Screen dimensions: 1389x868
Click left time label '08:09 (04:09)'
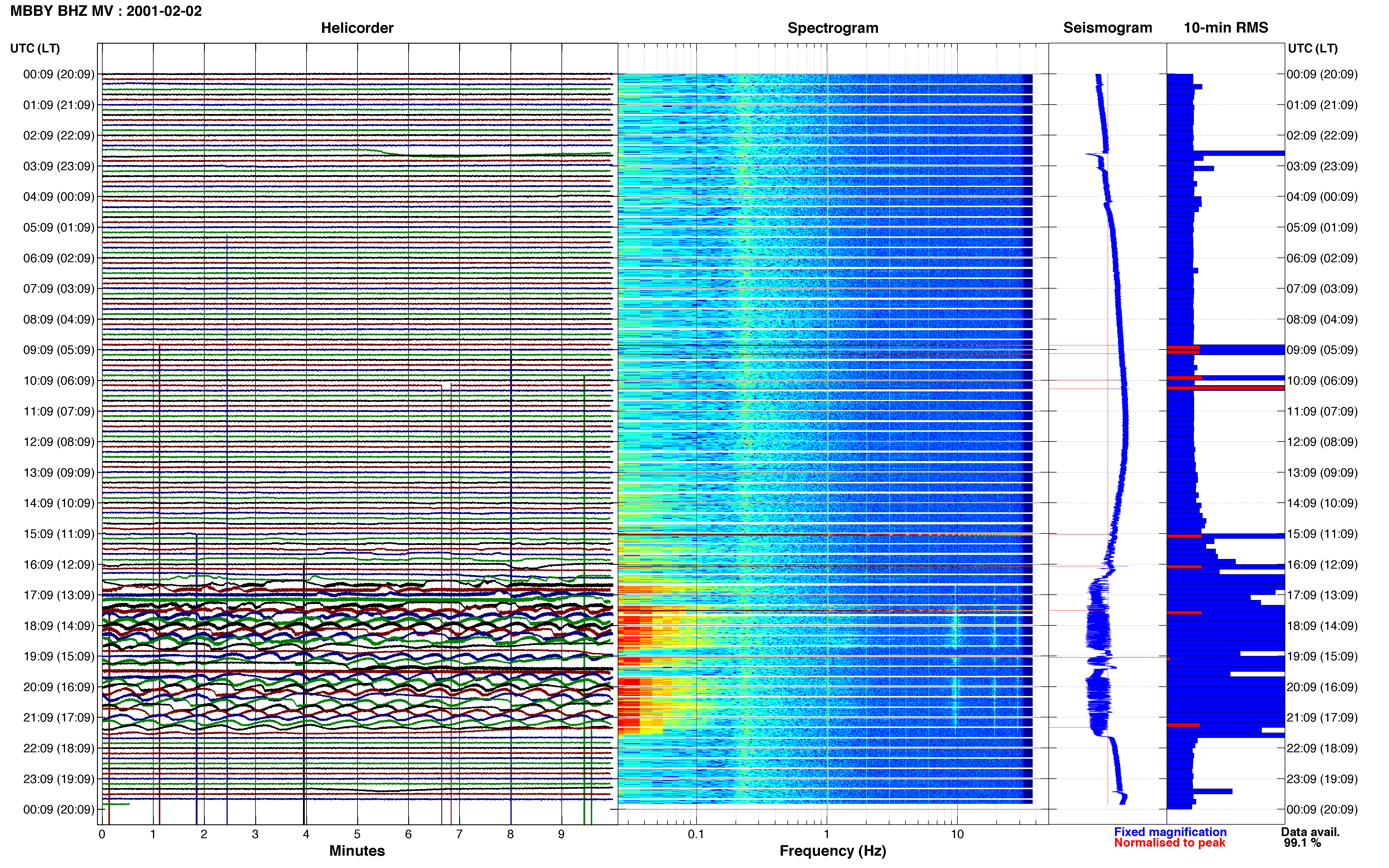click(59, 319)
